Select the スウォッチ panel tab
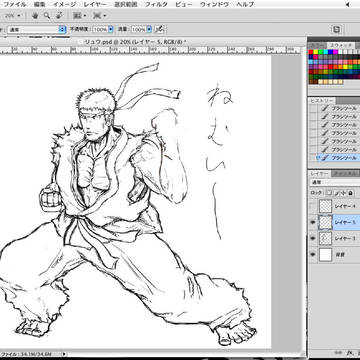Screen dimensions: 360x360 341,45
